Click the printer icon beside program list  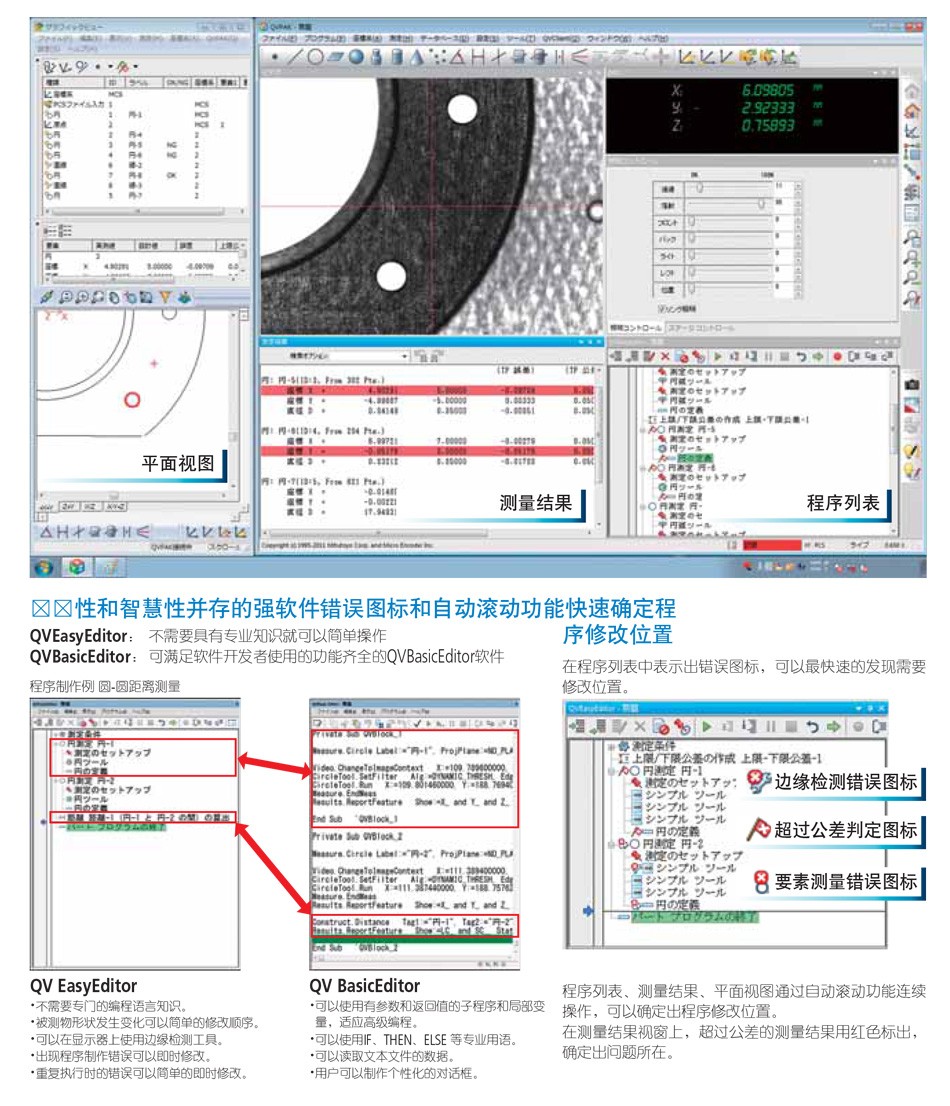coord(912,426)
